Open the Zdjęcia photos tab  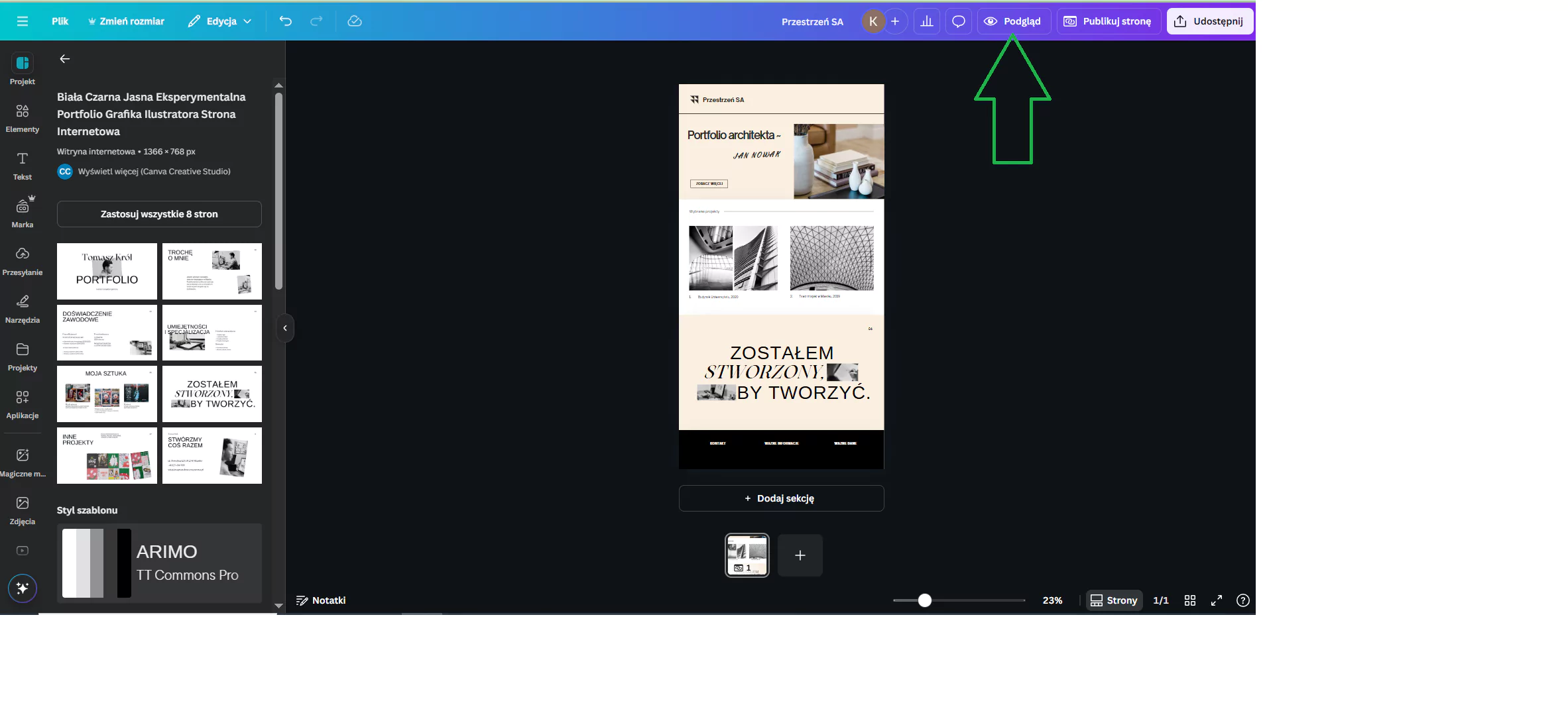(23, 510)
